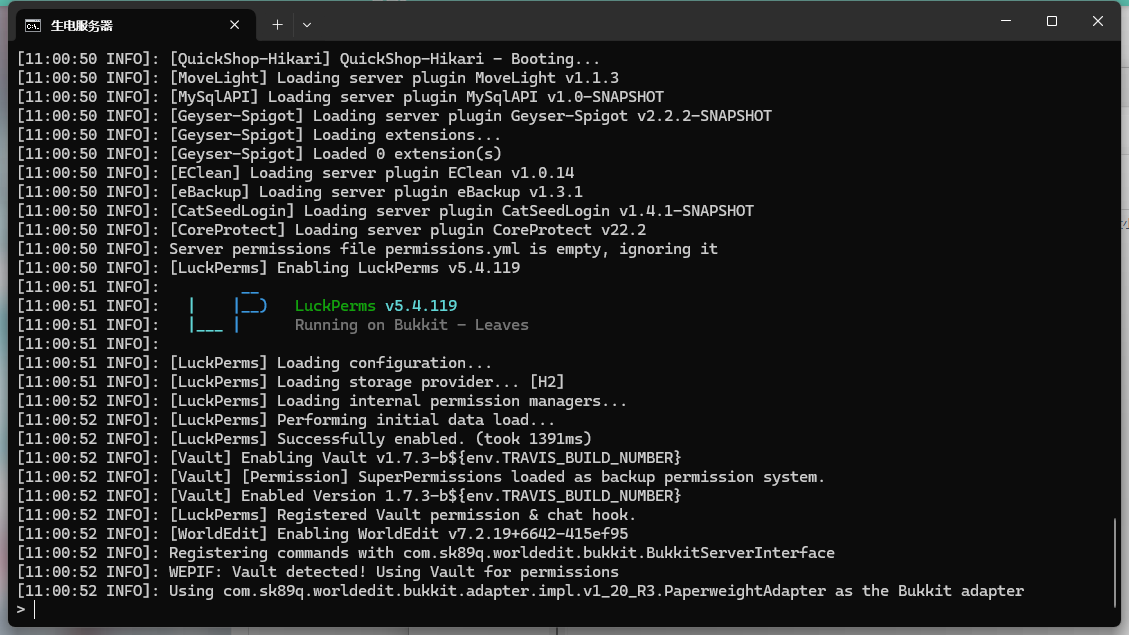
Task: Expand the new tab profile dropdown
Action: (x=307, y=24)
